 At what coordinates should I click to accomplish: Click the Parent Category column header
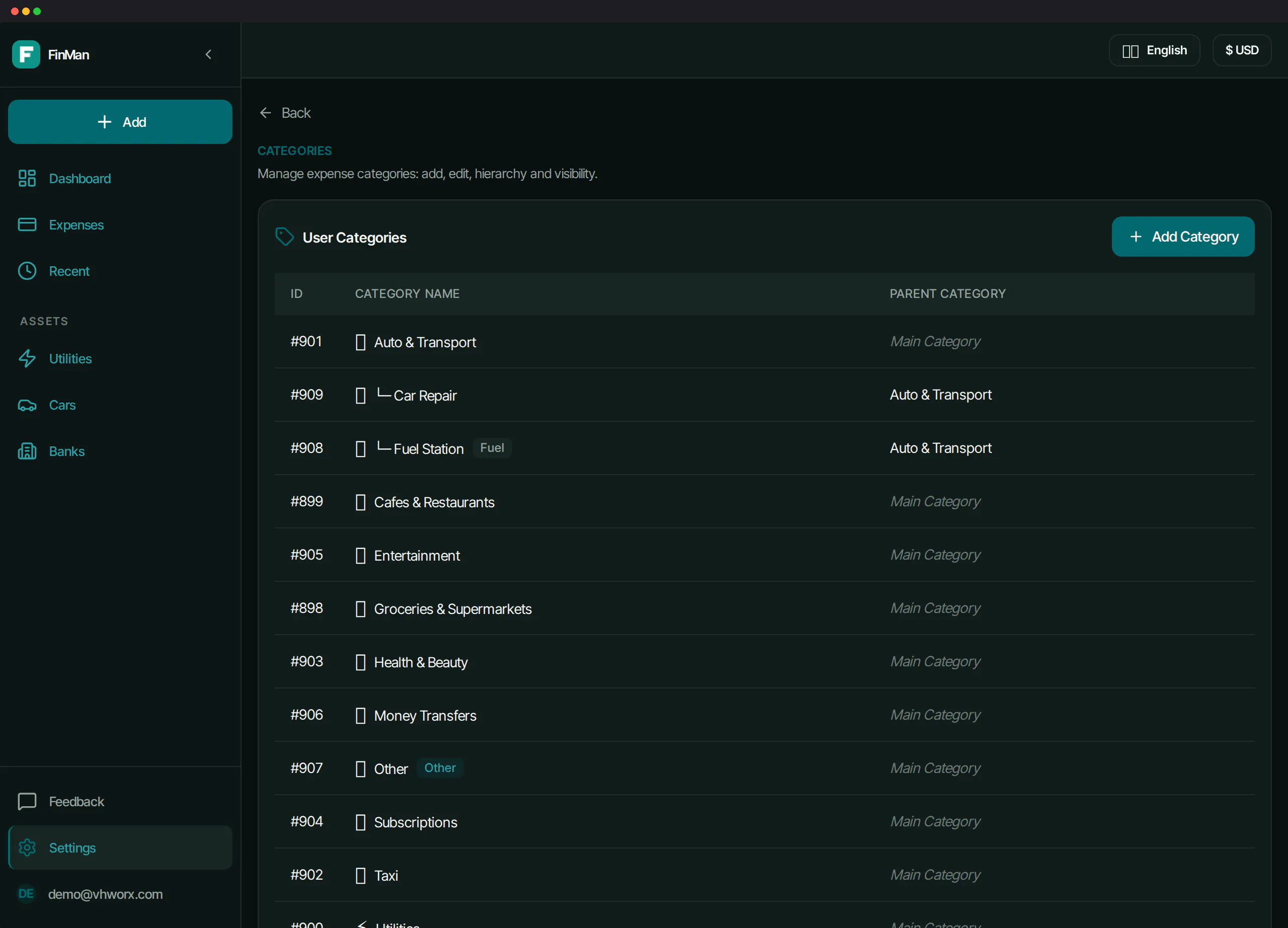(x=947, y=293)
